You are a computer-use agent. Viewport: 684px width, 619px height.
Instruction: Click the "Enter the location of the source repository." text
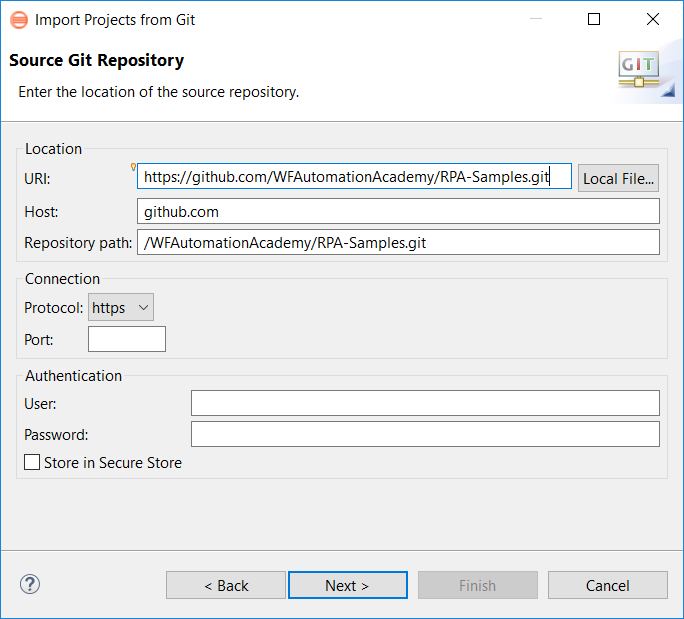[159, 92]
